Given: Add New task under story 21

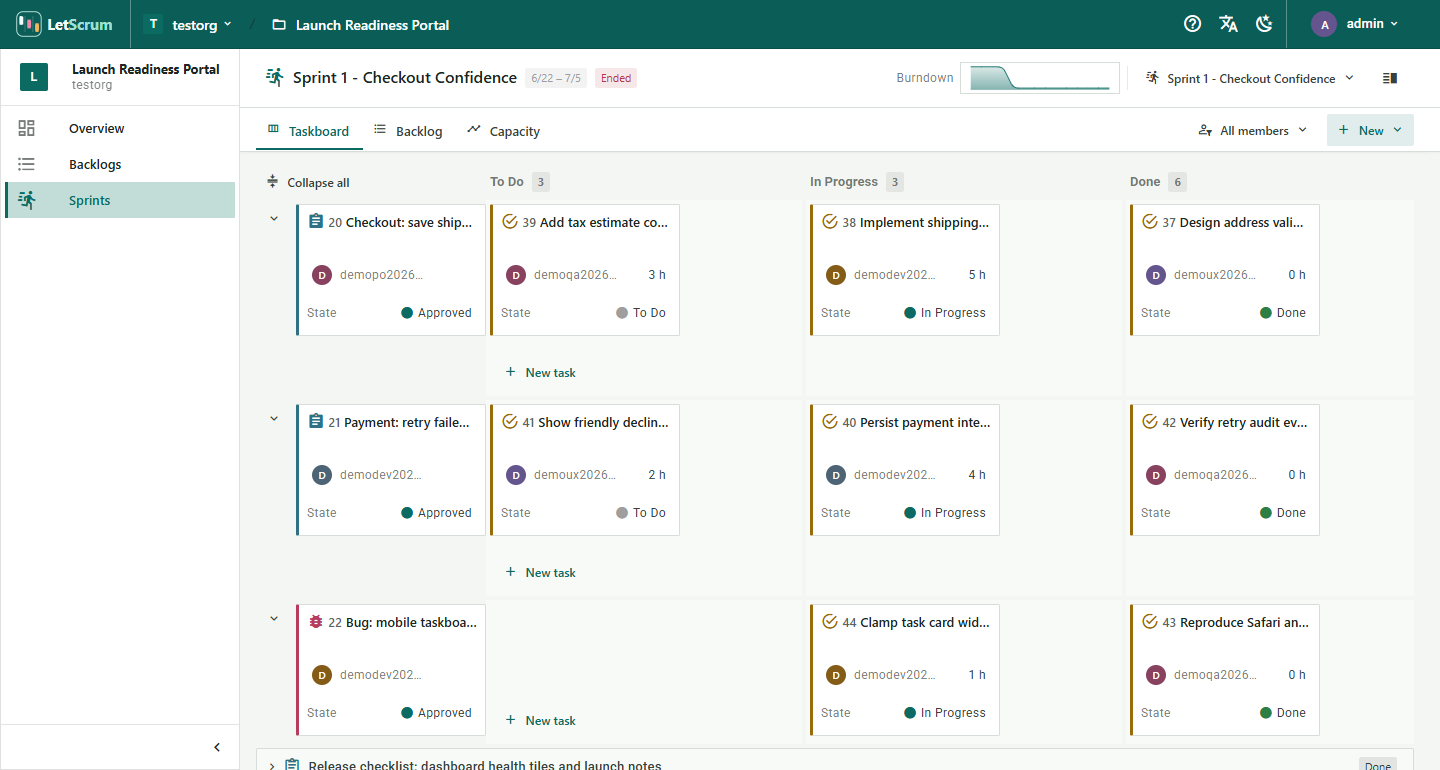Looking at the screenshot, I should click(540, 572).
